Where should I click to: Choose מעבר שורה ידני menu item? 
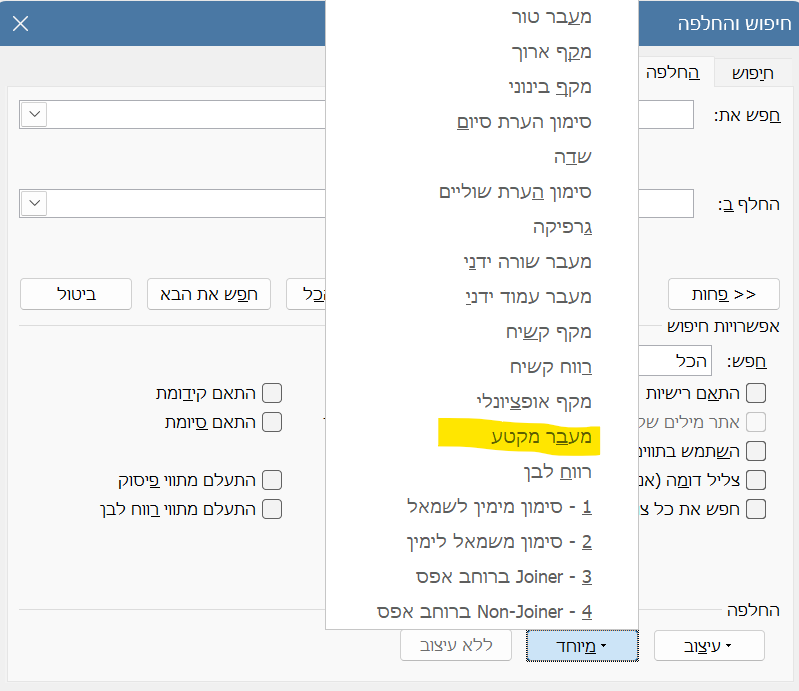(x=527, y=261)
